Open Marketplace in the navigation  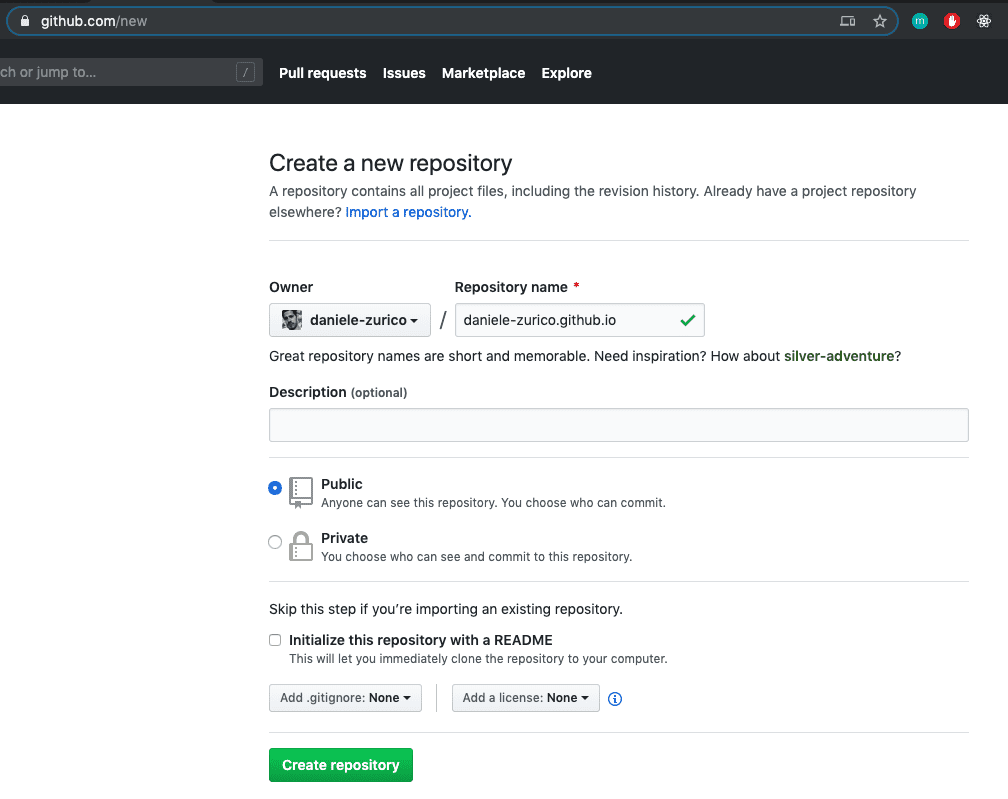pyautogui.click(x=483, y=73)
